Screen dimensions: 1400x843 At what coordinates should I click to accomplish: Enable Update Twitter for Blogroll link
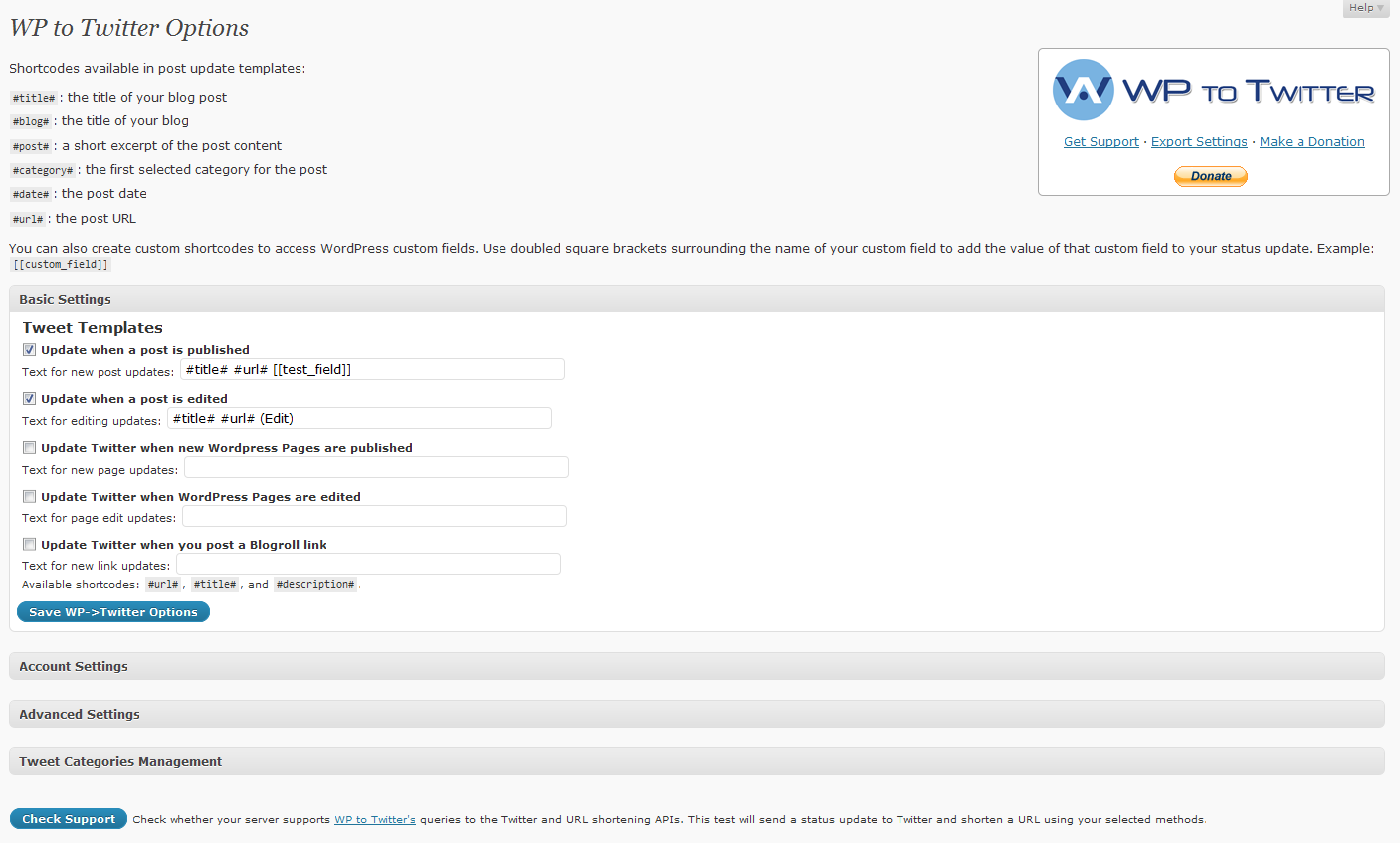[30, 545]
